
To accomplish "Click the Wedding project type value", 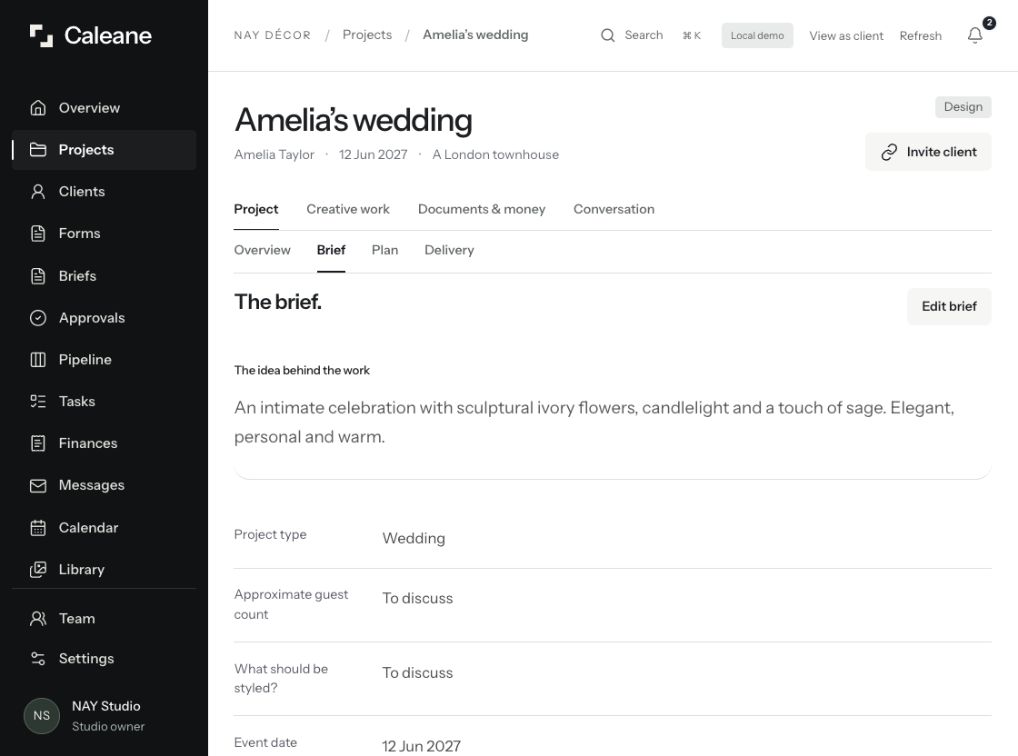I will (x=414, y=538).
